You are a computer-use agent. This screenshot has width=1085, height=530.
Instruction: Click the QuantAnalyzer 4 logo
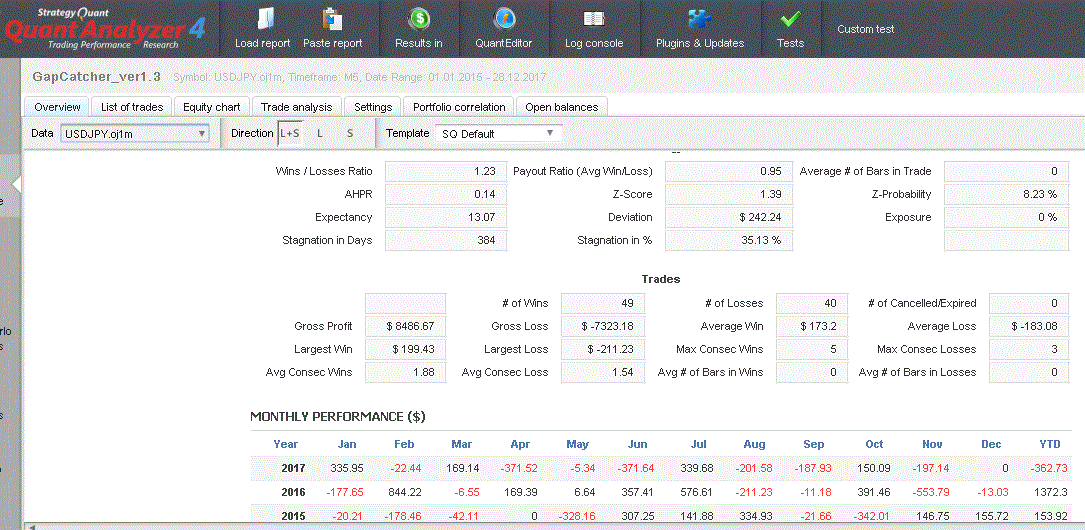pyautogui.click(x=104, y=28)
